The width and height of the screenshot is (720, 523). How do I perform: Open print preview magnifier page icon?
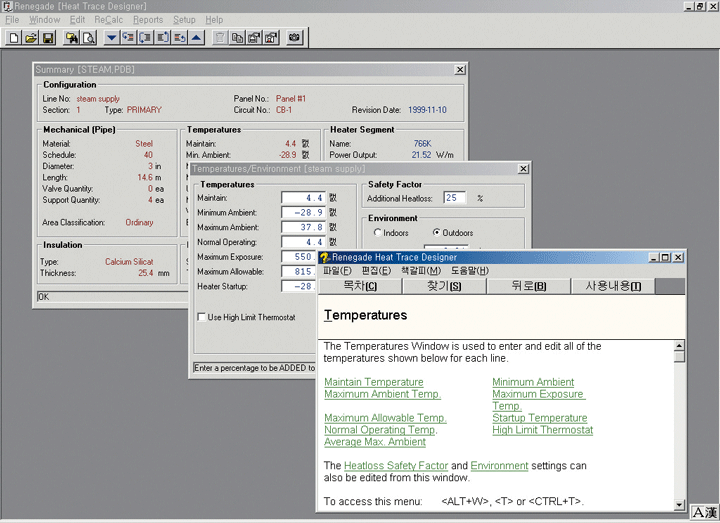pos(89,38)
